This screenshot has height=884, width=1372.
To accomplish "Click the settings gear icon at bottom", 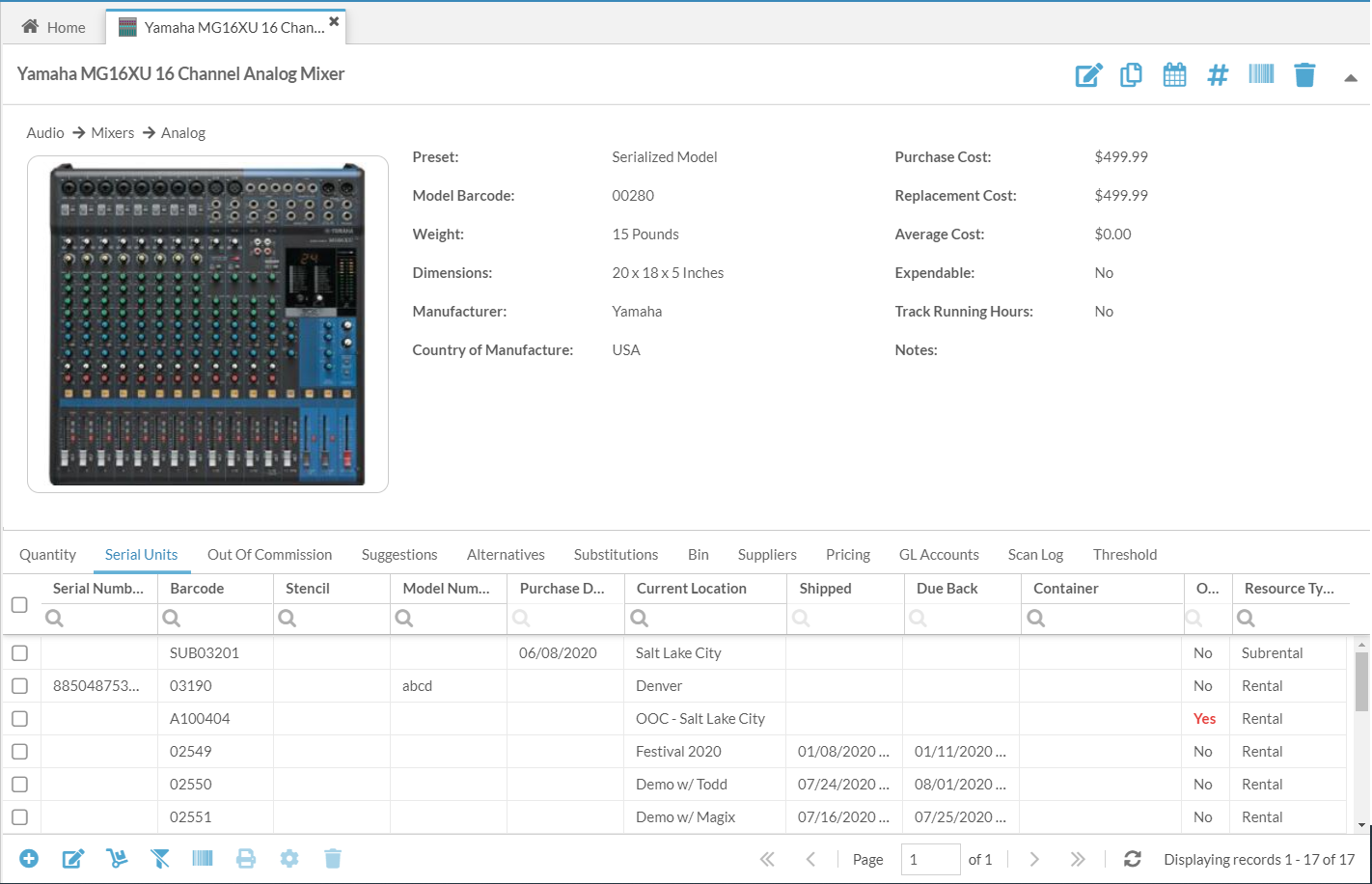I will [x=289, y=859].
